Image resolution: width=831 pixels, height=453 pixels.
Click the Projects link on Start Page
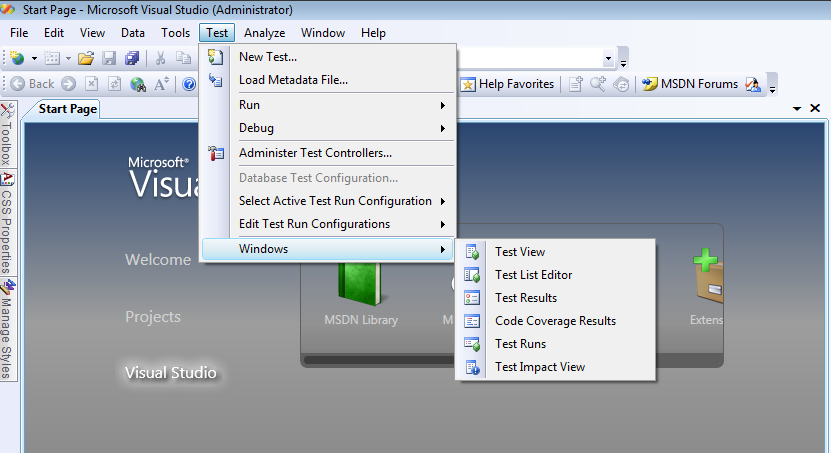(x=153, y=317)
